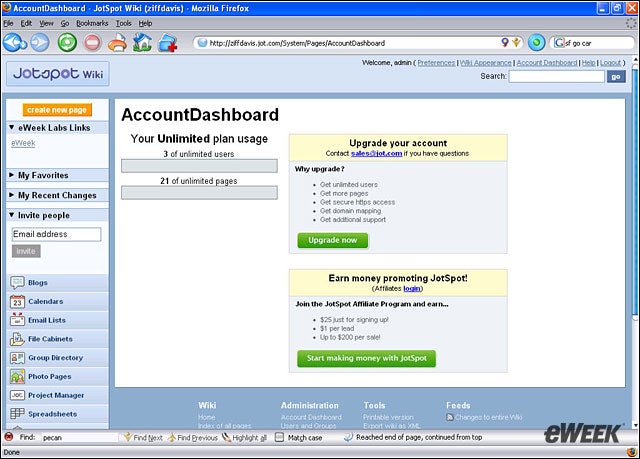Click the red Stop loading icon
640x459 pixels.
pos(92,42)
